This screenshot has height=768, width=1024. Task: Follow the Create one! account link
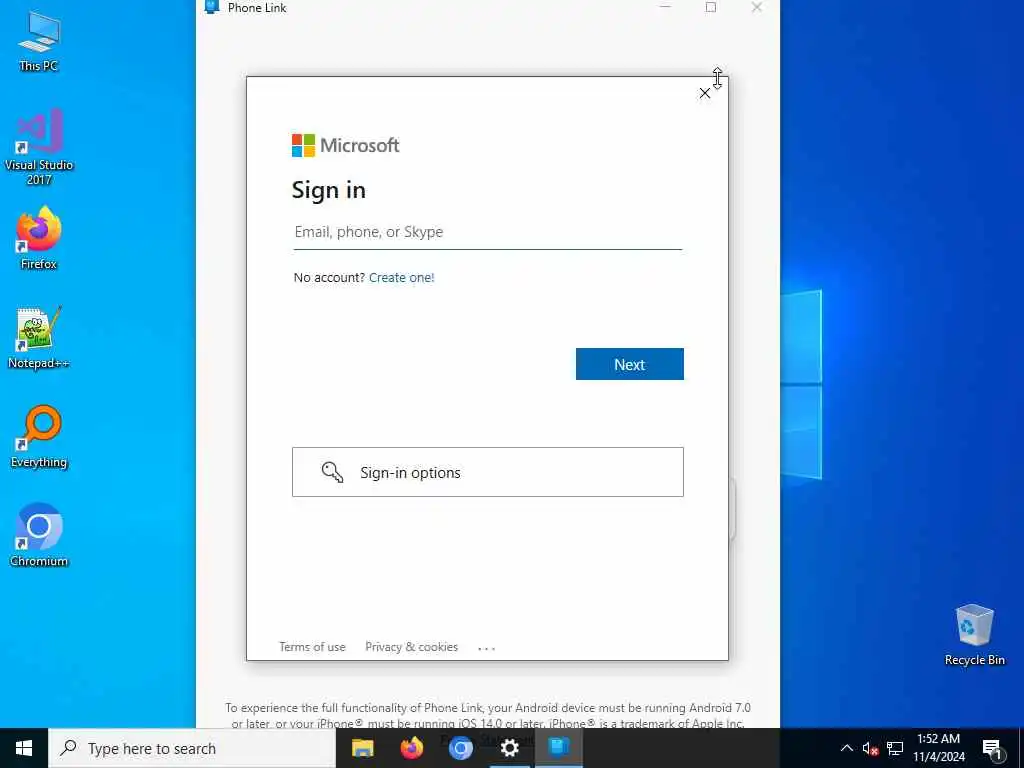(x=402, y=278)
